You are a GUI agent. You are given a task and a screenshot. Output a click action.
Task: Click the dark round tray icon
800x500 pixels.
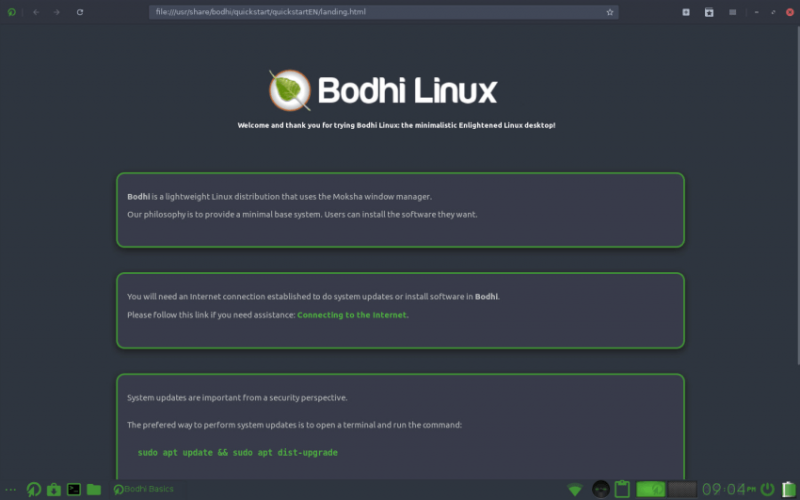coord(601,489)
